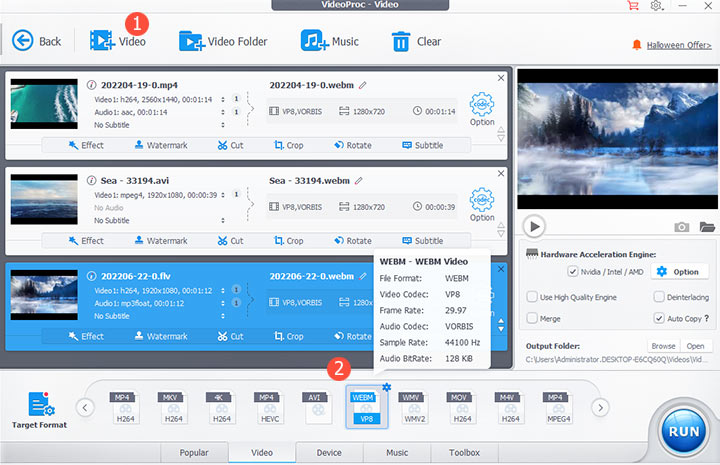Toggle Nvidia / Intel / AMD checkbox

pyautogui.click(x=573, y=272)
